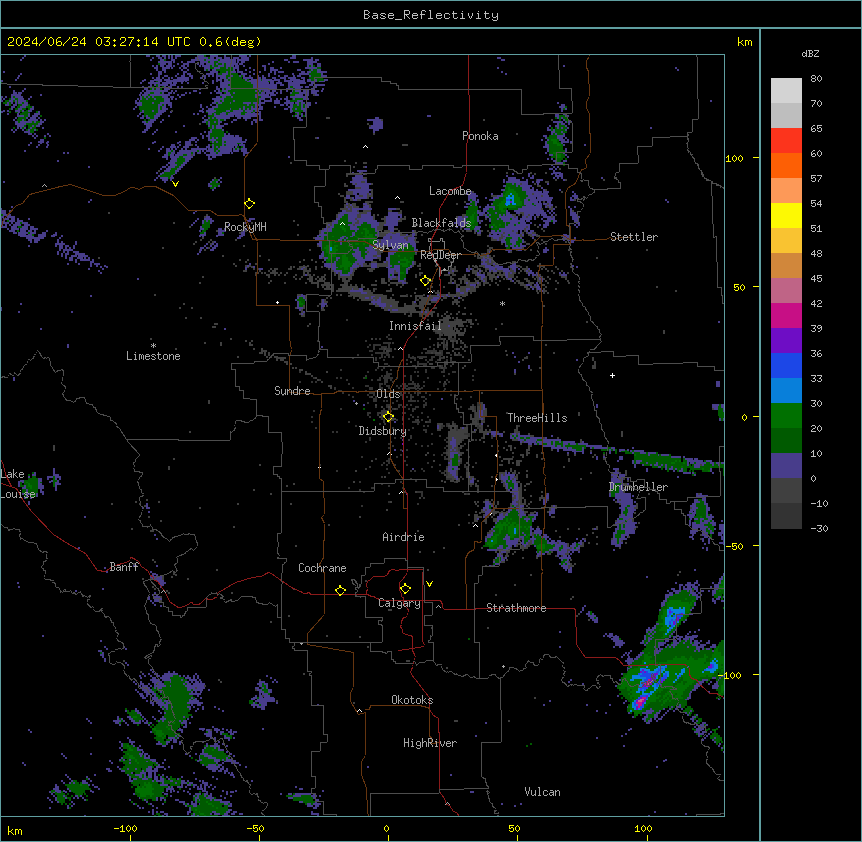
Task: Click the Calgary city label
Action: click(x=400, y=603)
